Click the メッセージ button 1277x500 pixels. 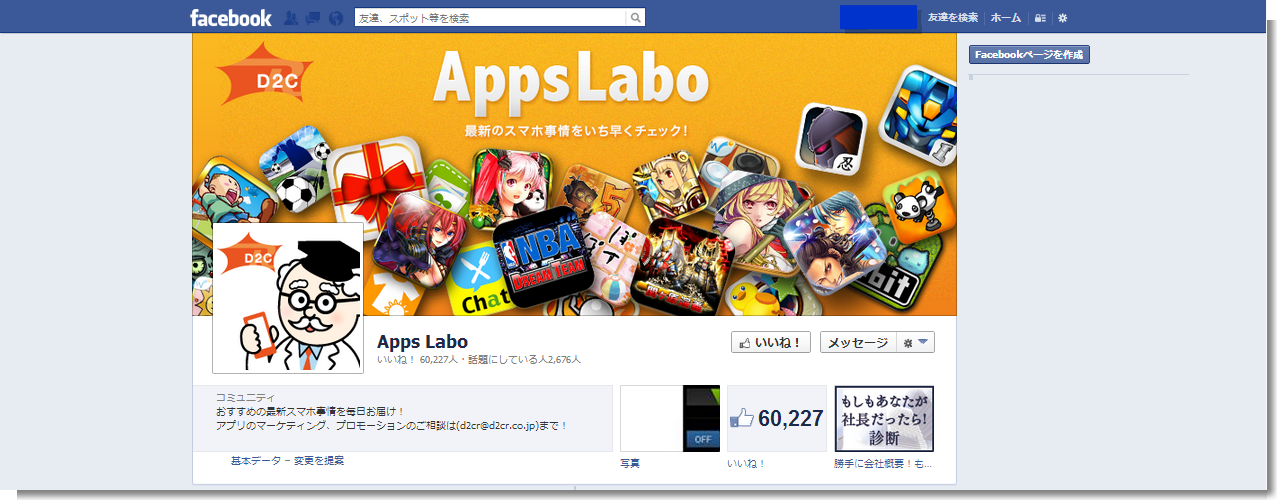tap(858, 342)
